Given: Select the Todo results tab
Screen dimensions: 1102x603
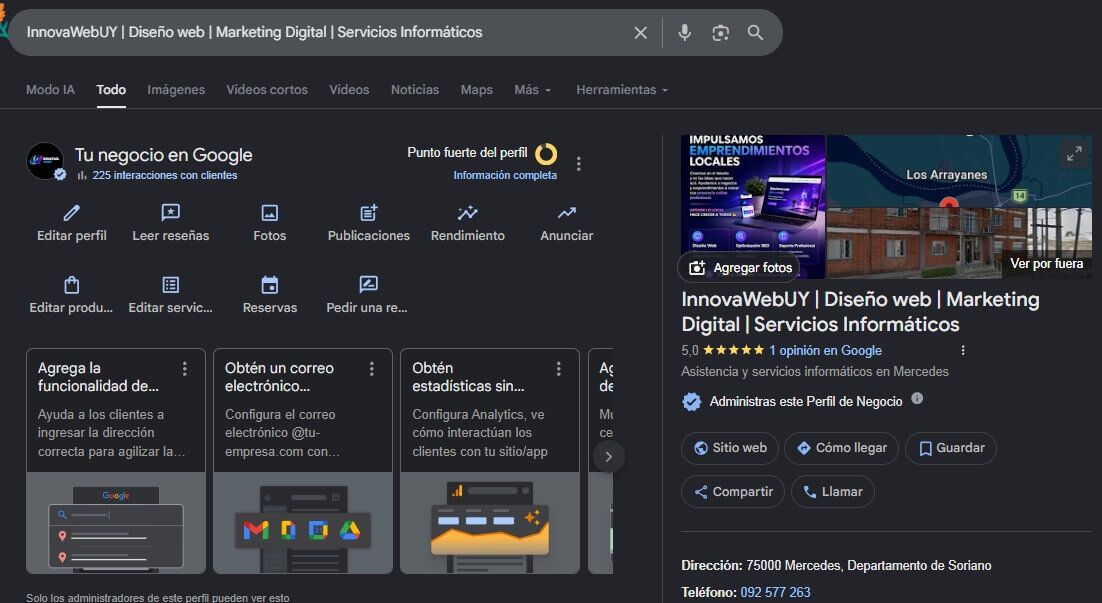Looking at the screenshot, I should [x=111, y=90].
